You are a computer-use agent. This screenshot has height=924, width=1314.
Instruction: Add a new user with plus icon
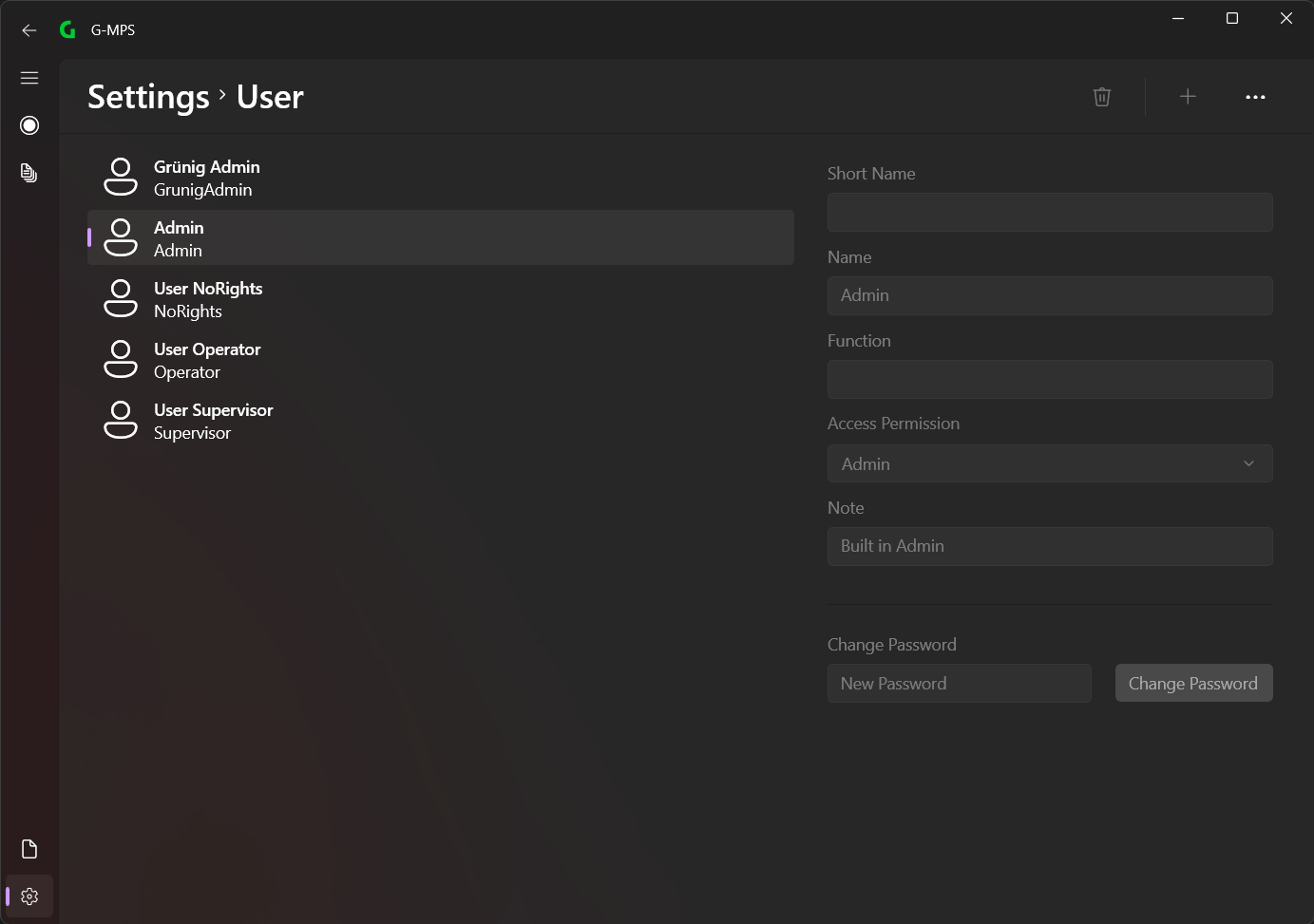1188,97
